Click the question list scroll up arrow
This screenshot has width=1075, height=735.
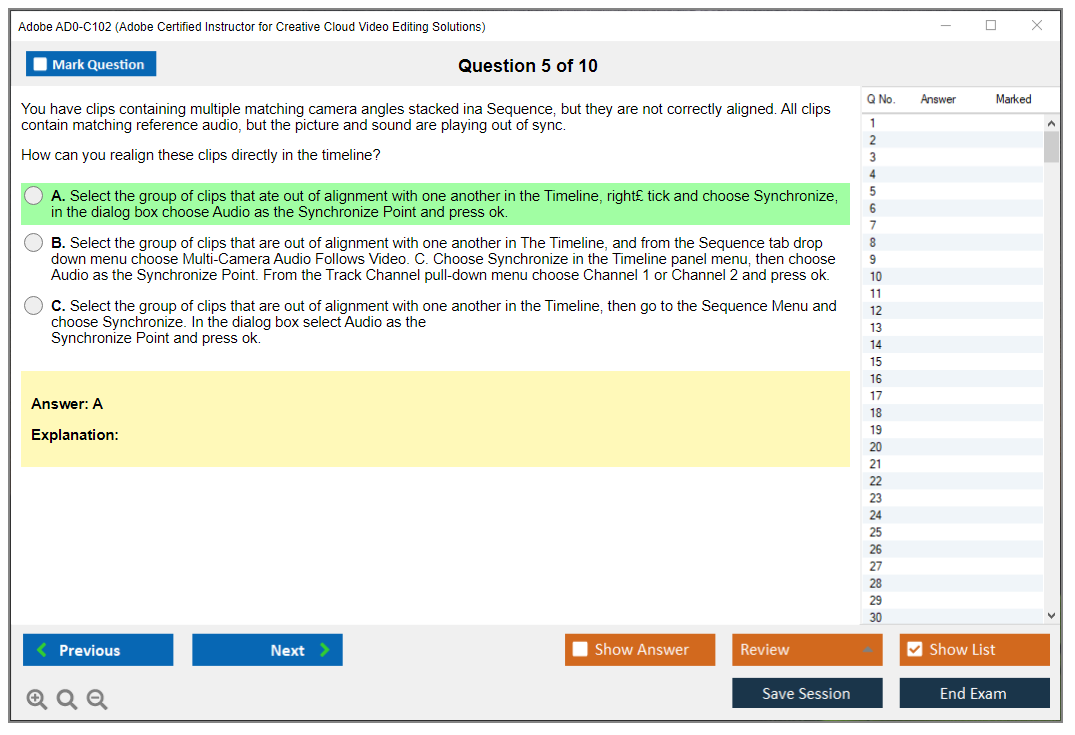coord(1051,124)
